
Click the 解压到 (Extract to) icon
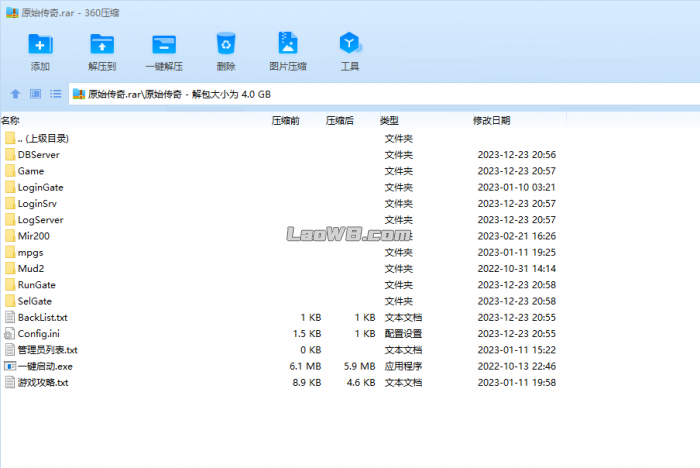(x=102, y=45)
